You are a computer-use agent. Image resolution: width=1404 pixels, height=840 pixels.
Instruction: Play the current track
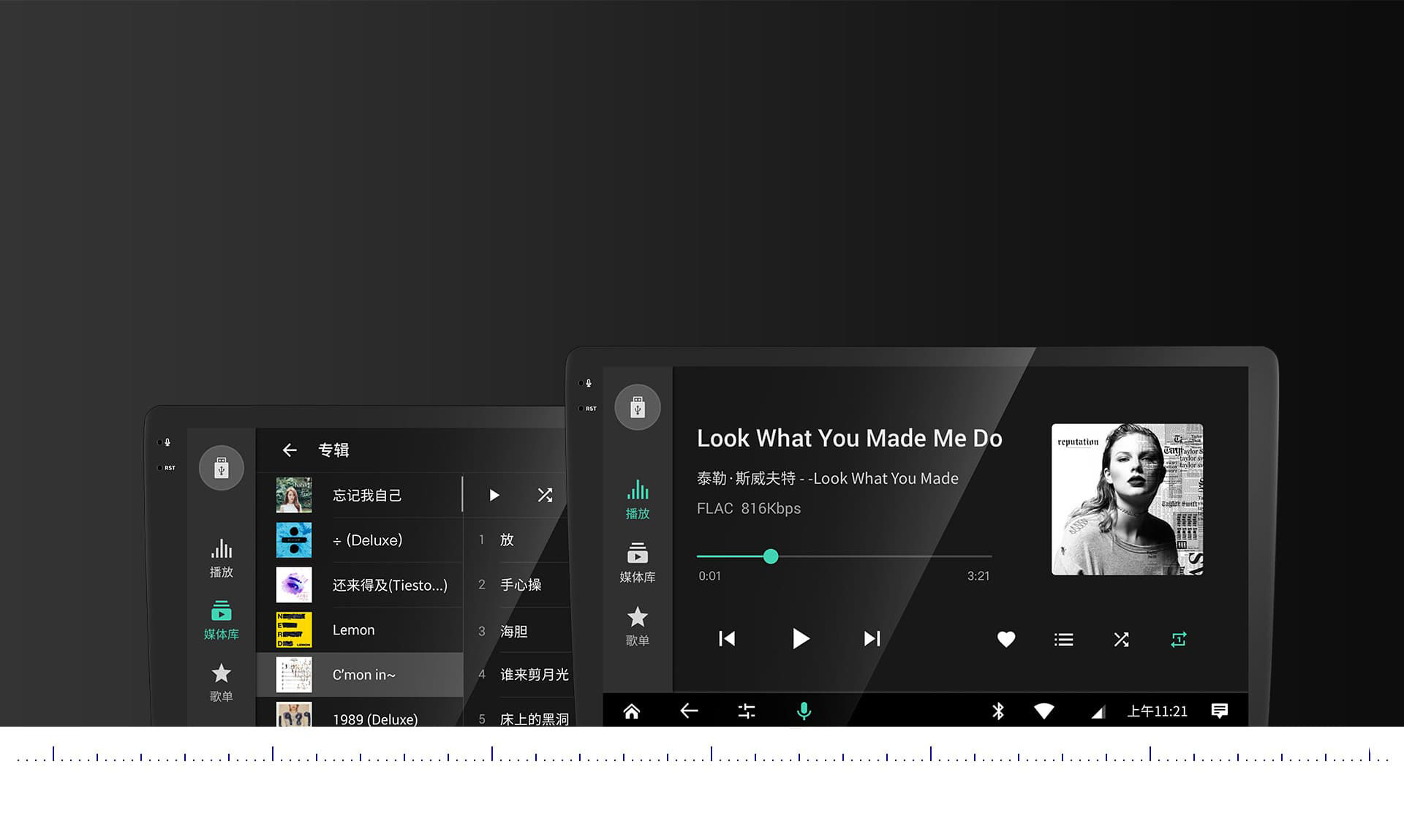[x=801, y=639]
